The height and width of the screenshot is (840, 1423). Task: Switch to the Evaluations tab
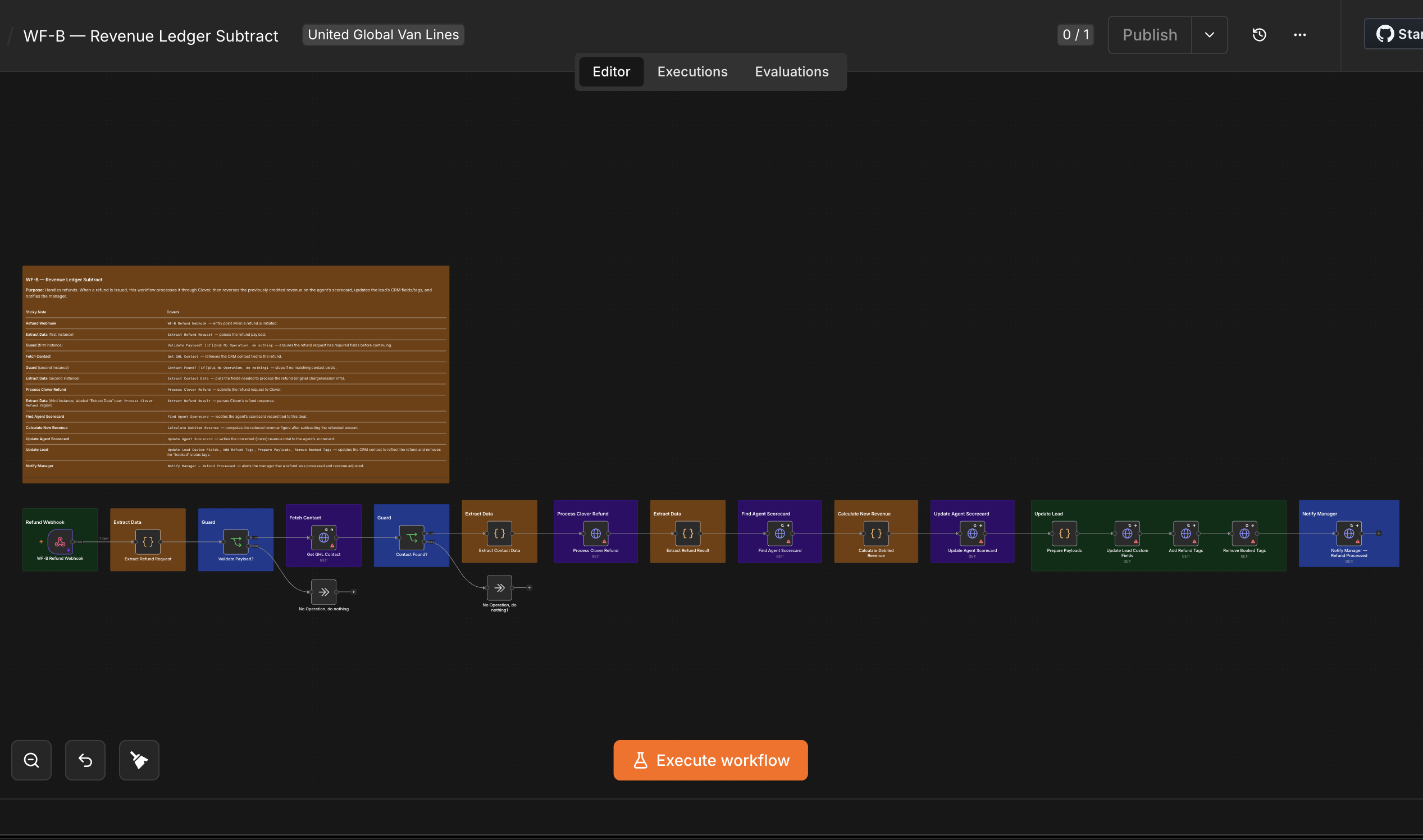[x=791, y=72]
